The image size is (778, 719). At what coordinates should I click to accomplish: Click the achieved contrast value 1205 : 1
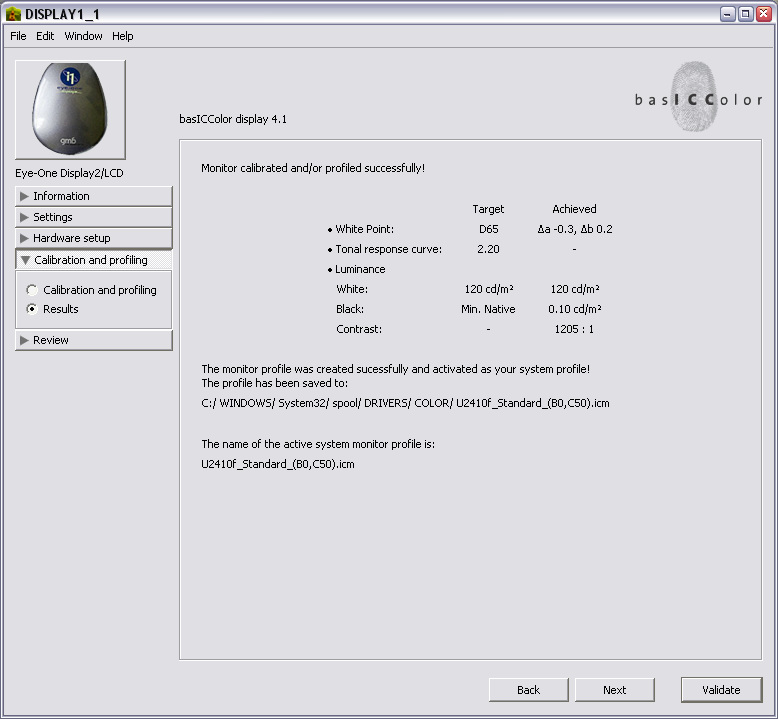[574, 329]
